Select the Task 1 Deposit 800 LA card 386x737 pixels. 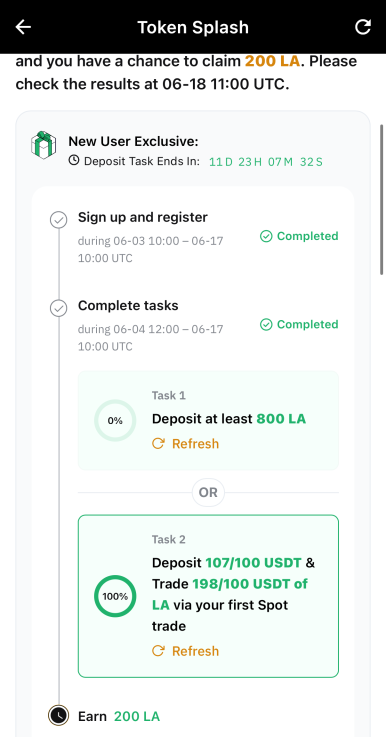(208, 420)
